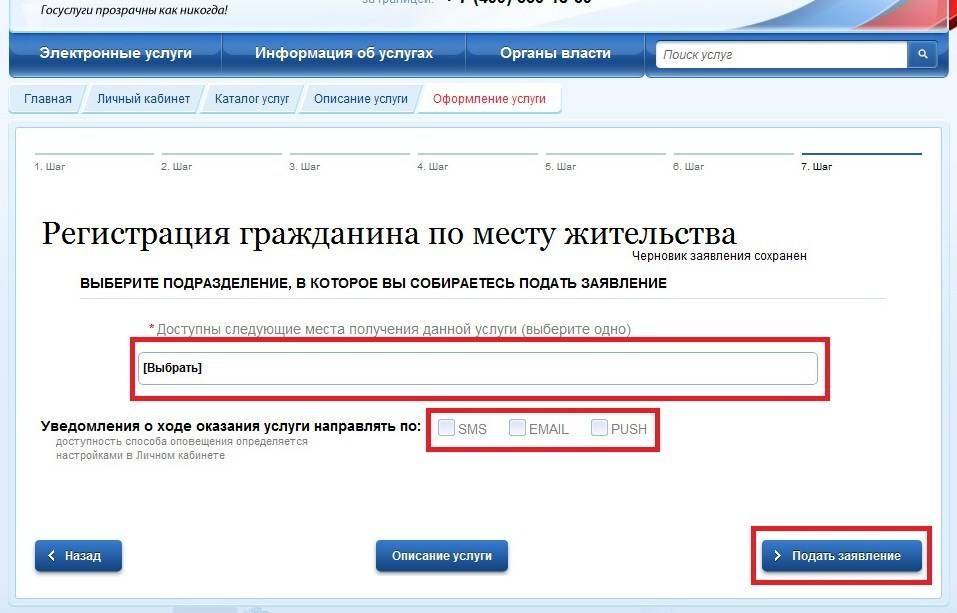Select the Оформление услуги breadcrumb tab

[489, 99]
